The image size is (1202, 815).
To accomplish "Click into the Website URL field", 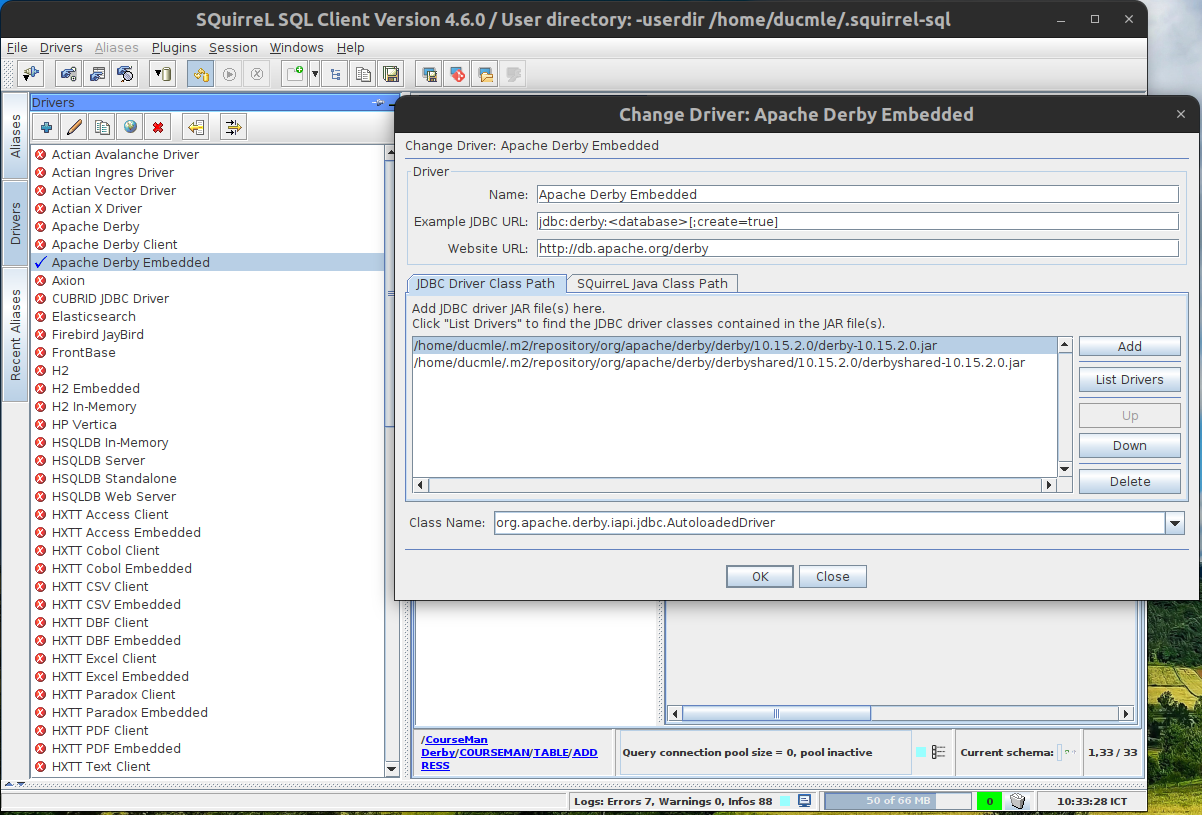I will (x=857, y=248).
